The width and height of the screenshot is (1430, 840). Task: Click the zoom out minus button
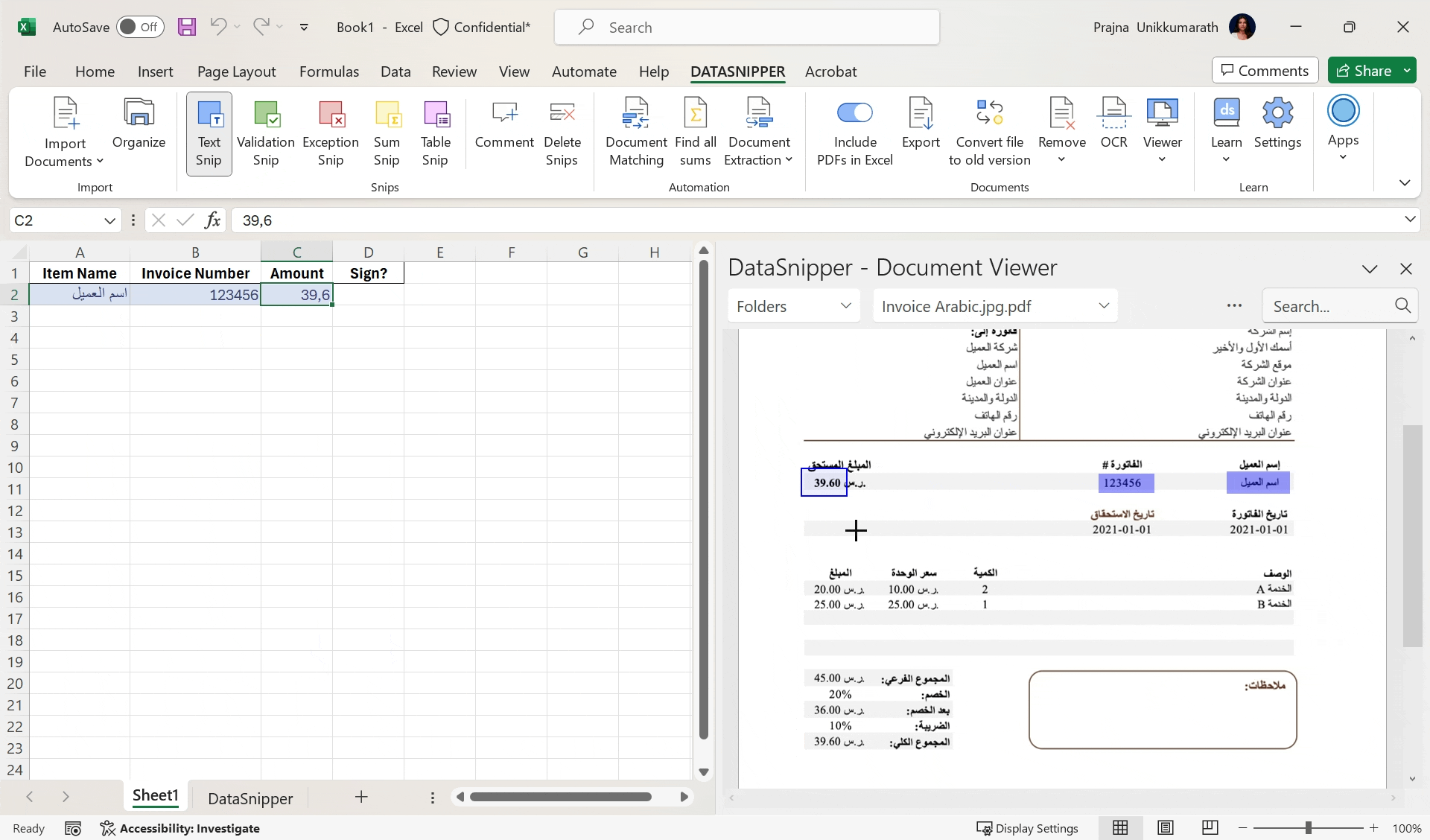1242,828
